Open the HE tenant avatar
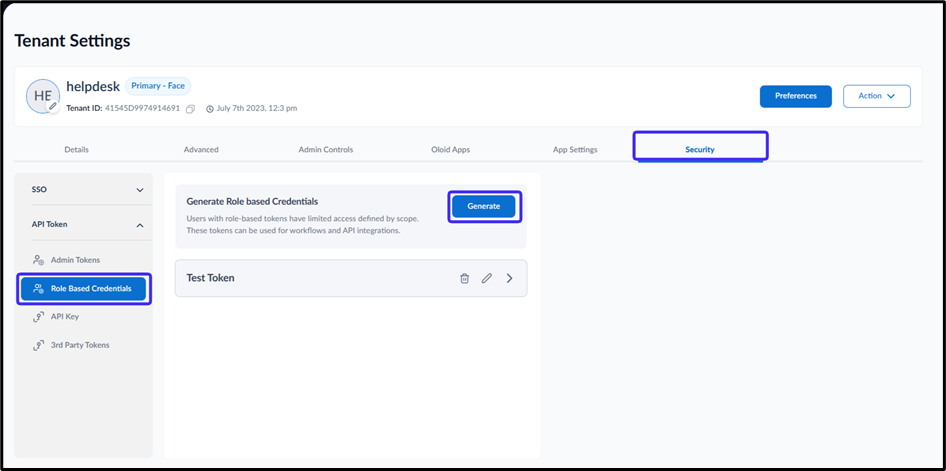The width and height of the screenshot is (946, 471). pos(43,96)
